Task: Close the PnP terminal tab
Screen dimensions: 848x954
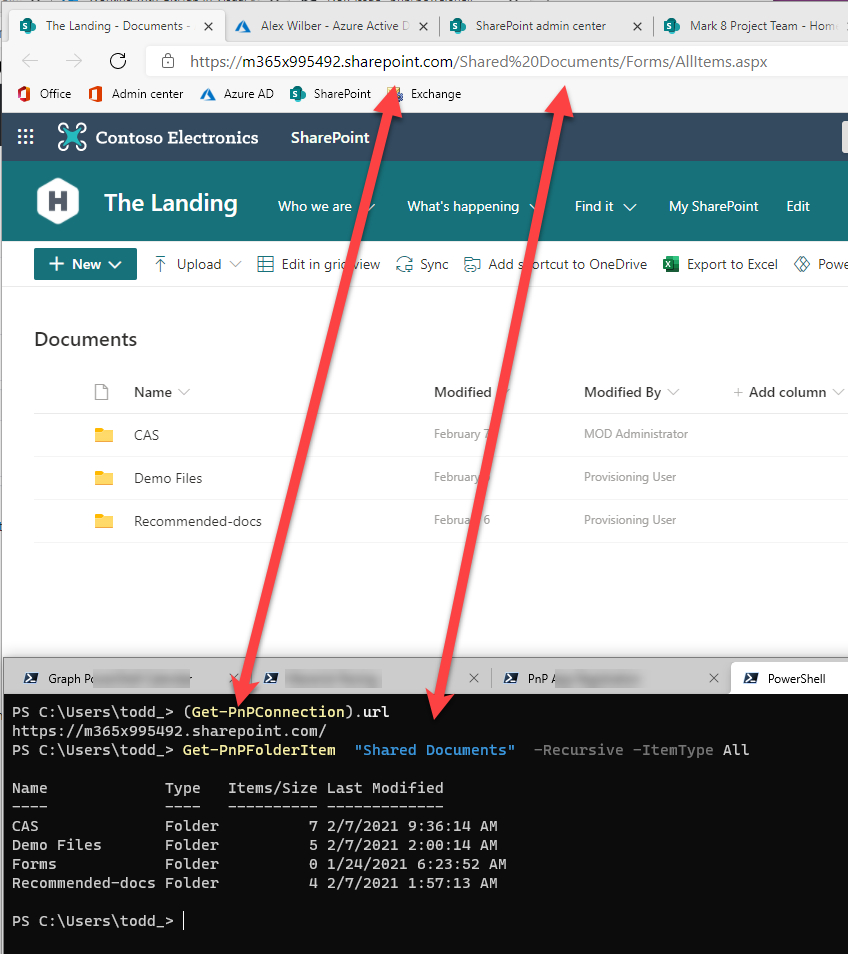Action: 714,678
